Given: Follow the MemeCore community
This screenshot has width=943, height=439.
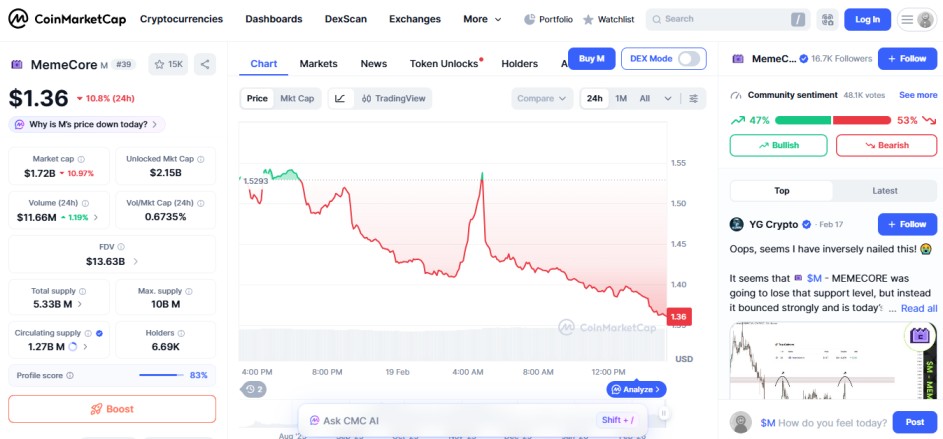Looking at the screenshot, I should point(908,58).
